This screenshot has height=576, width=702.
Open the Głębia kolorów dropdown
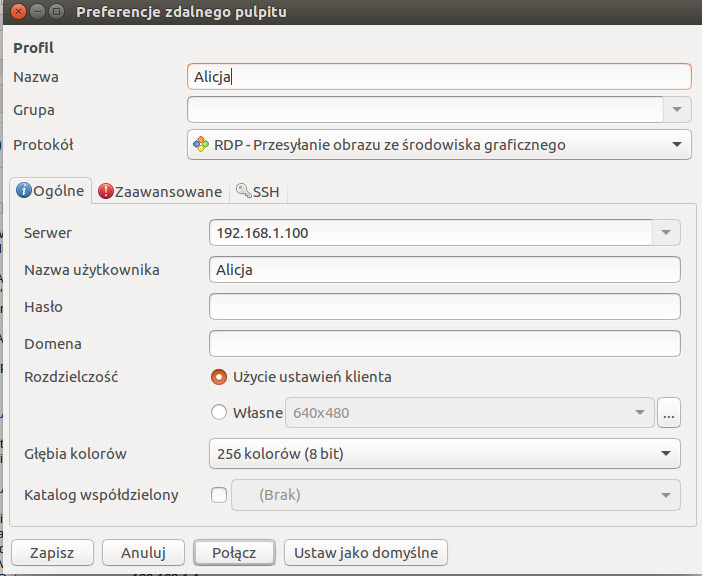click(445, 454)
